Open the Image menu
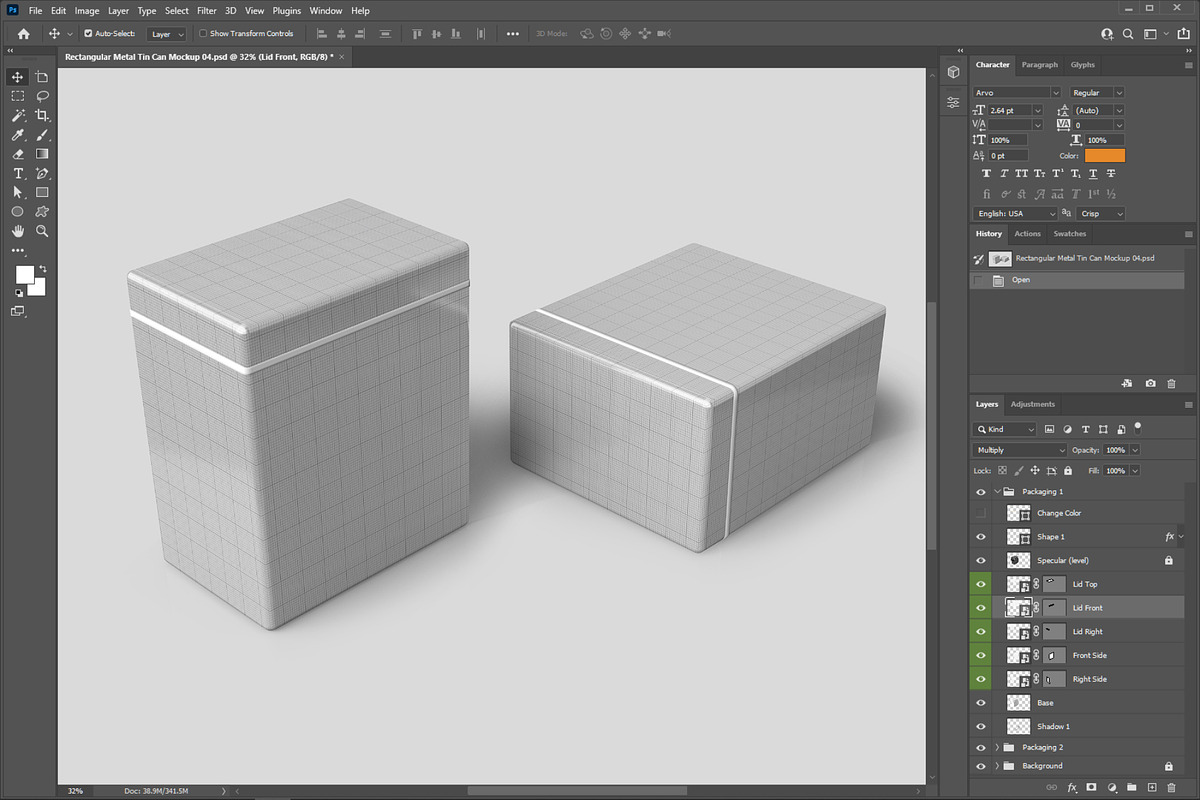This screenshot has width=1200, height=800. (87, 11)
